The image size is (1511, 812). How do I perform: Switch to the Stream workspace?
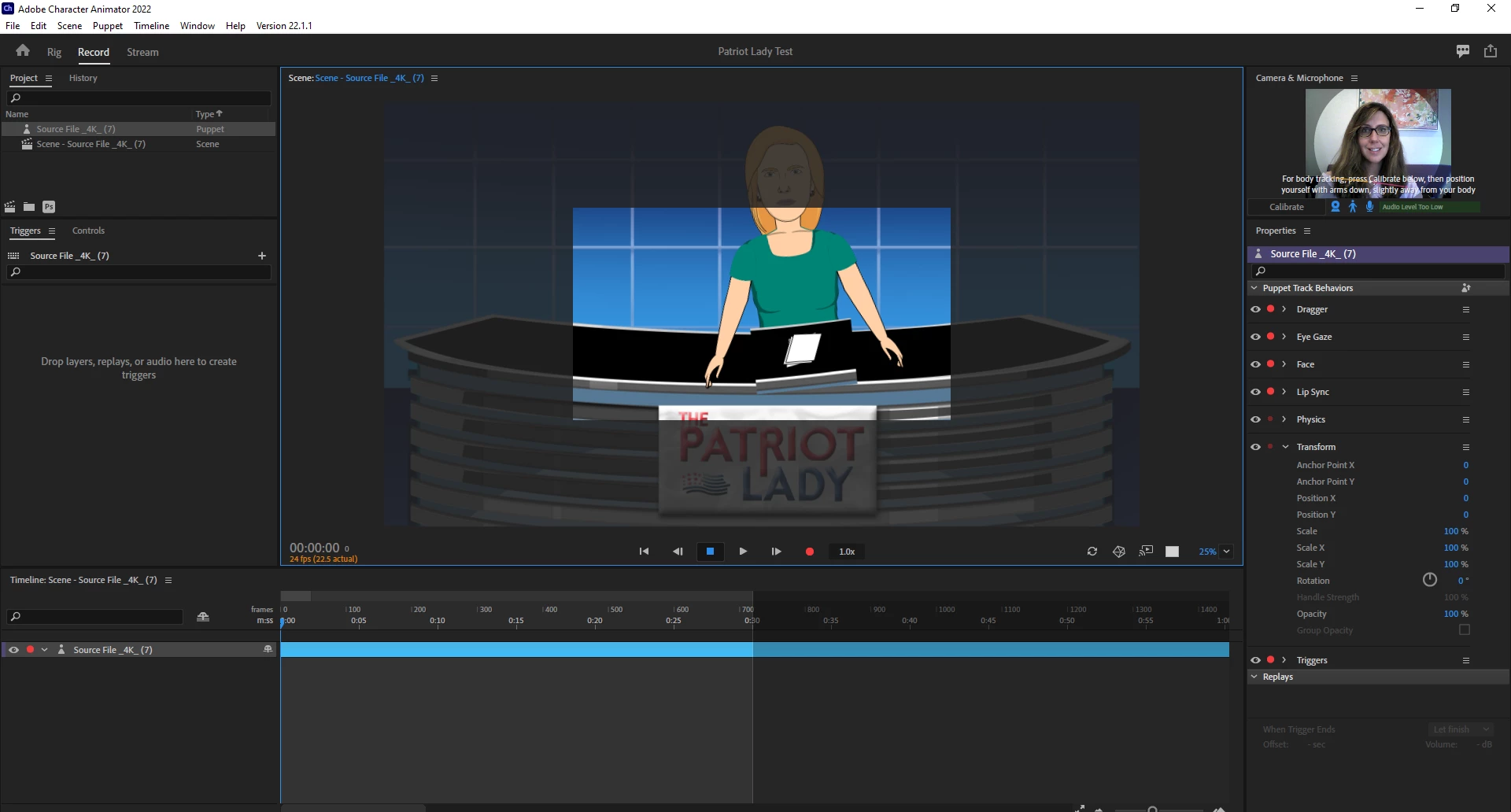[x=142, y=52]
